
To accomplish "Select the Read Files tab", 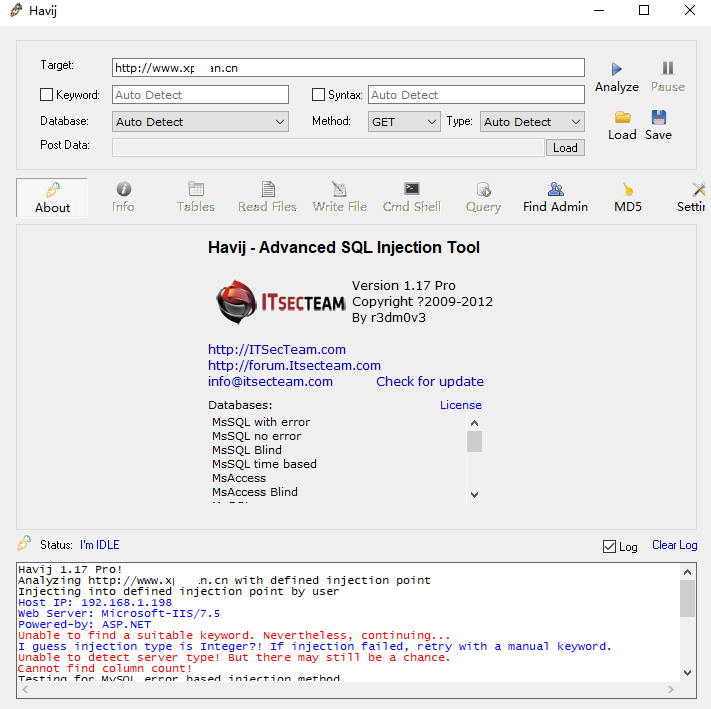I will (268, 198).
